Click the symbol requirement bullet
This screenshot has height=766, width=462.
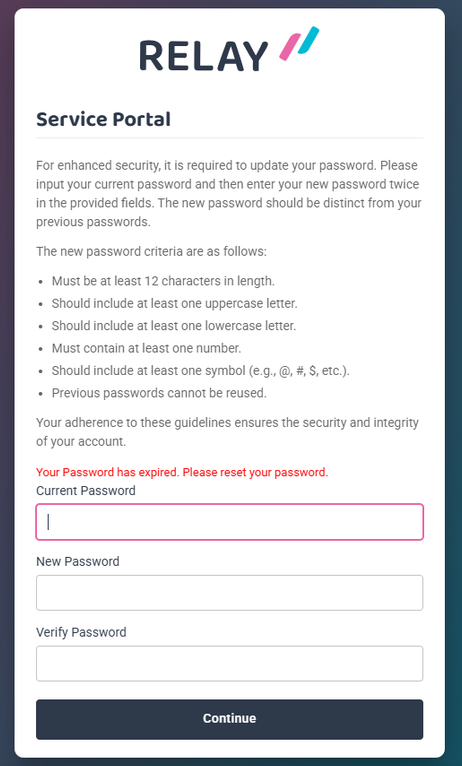click(x=201, y=371)
